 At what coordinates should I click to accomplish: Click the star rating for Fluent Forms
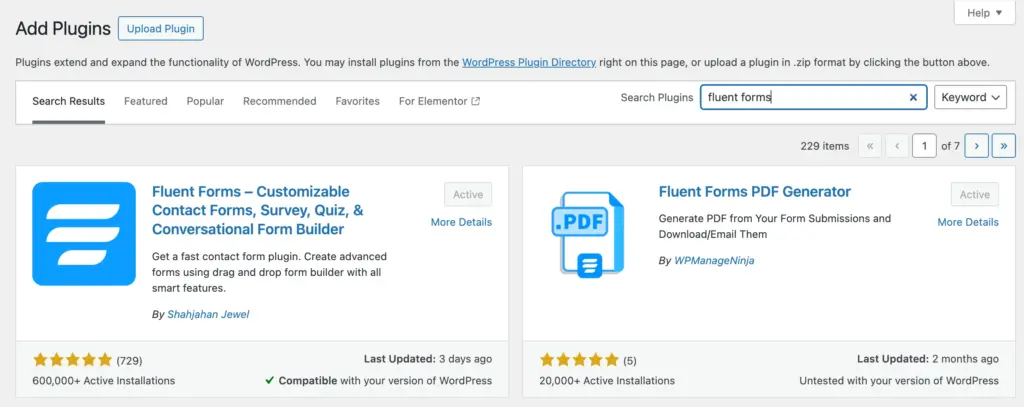72,360
